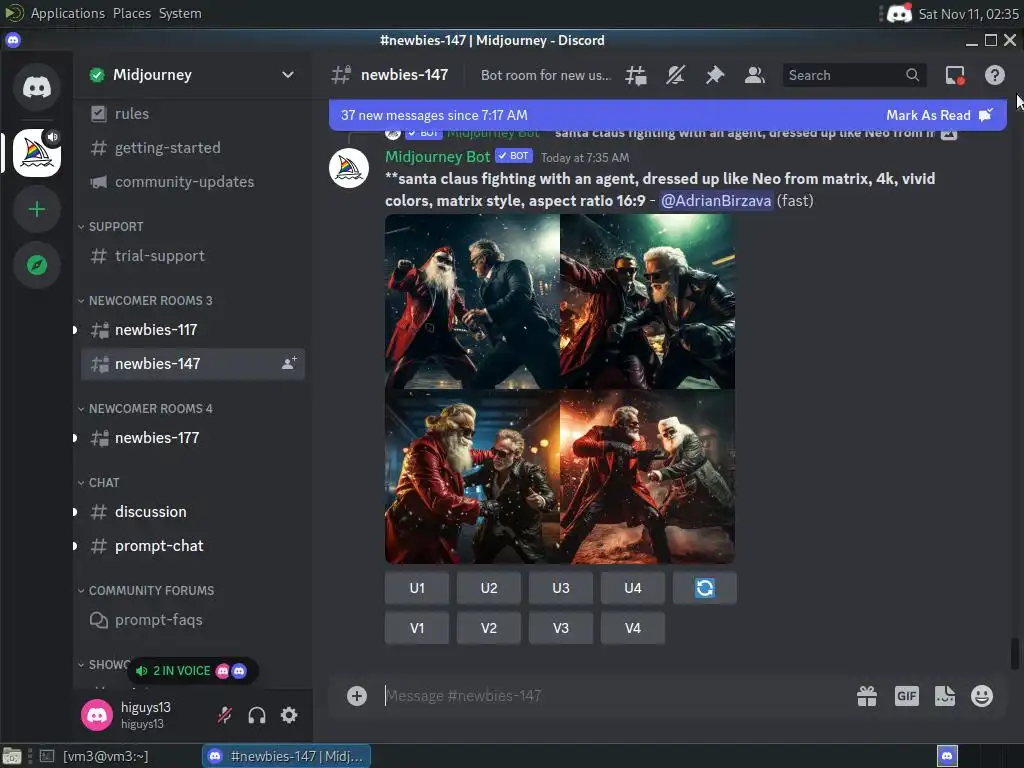Open the generated Santa image grid
The width and height of the screenshot is (1024, 768).
tap(560, 389)
